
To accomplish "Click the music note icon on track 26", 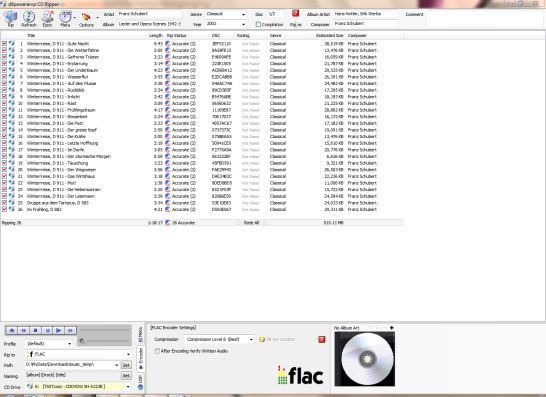I will pyautogui.click(x=12, y=209).
